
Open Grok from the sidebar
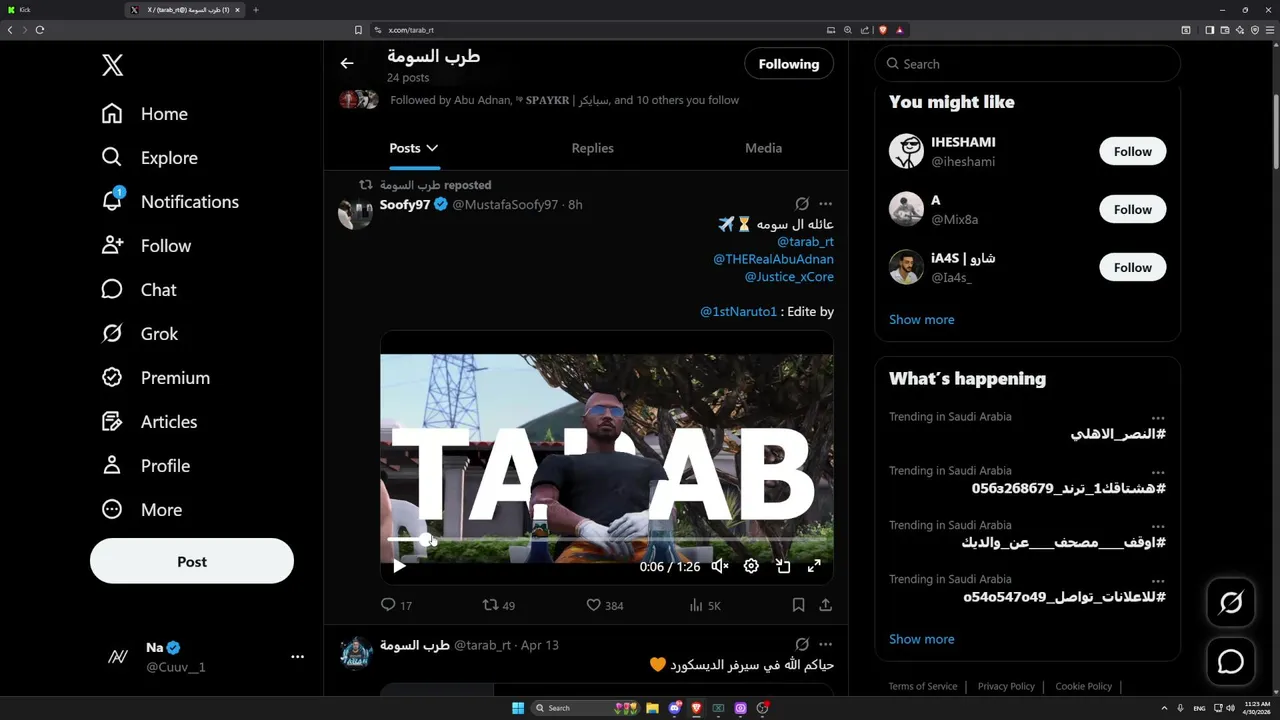coord(140,334)
